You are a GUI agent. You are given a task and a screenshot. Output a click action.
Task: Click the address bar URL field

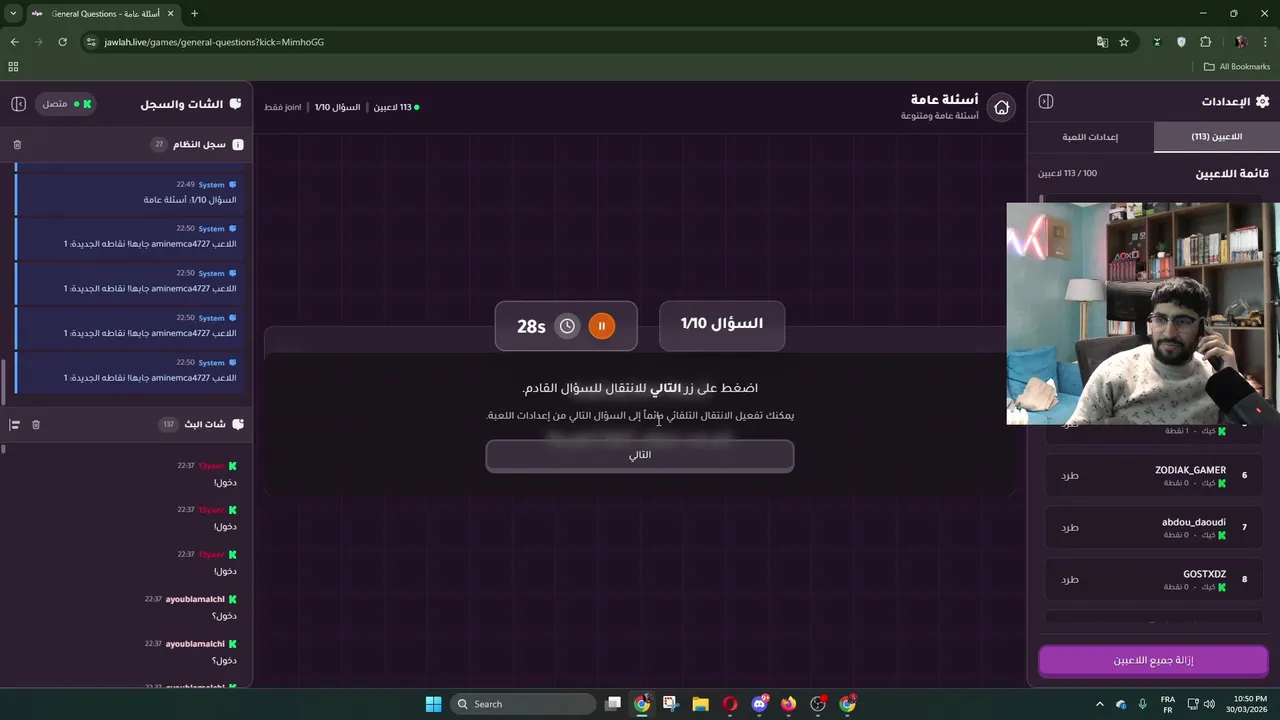tap(590, 42)
